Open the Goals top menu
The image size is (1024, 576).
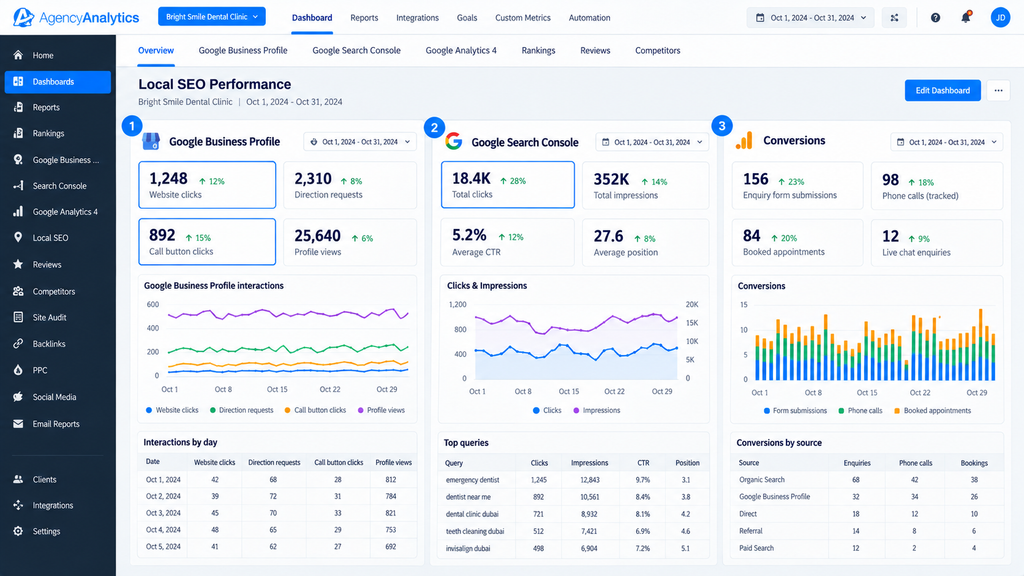467,18
